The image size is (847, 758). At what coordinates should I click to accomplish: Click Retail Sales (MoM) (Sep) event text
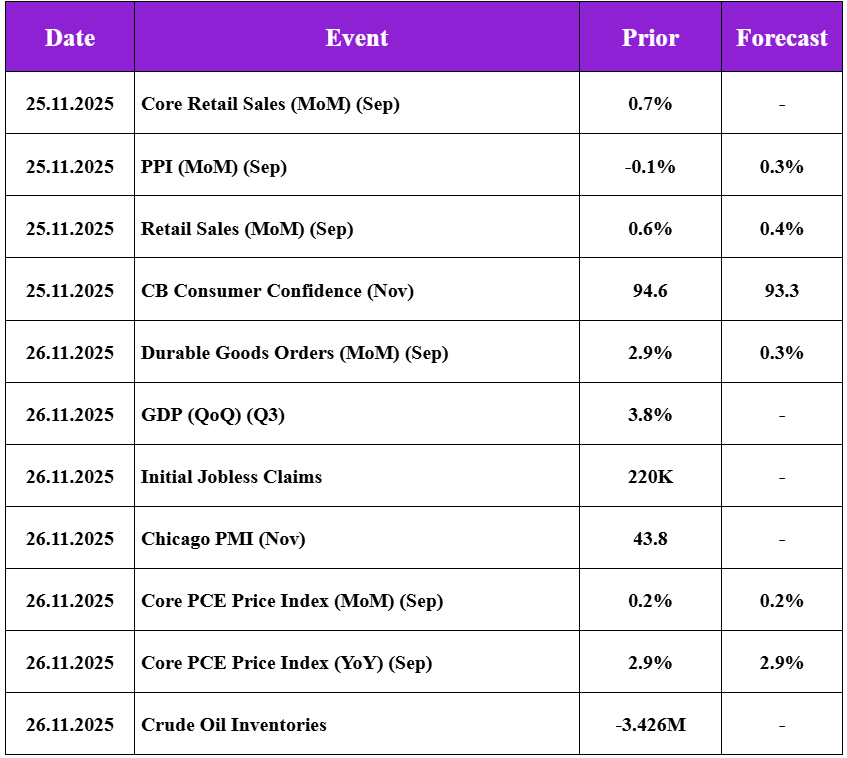pos(247,229)
